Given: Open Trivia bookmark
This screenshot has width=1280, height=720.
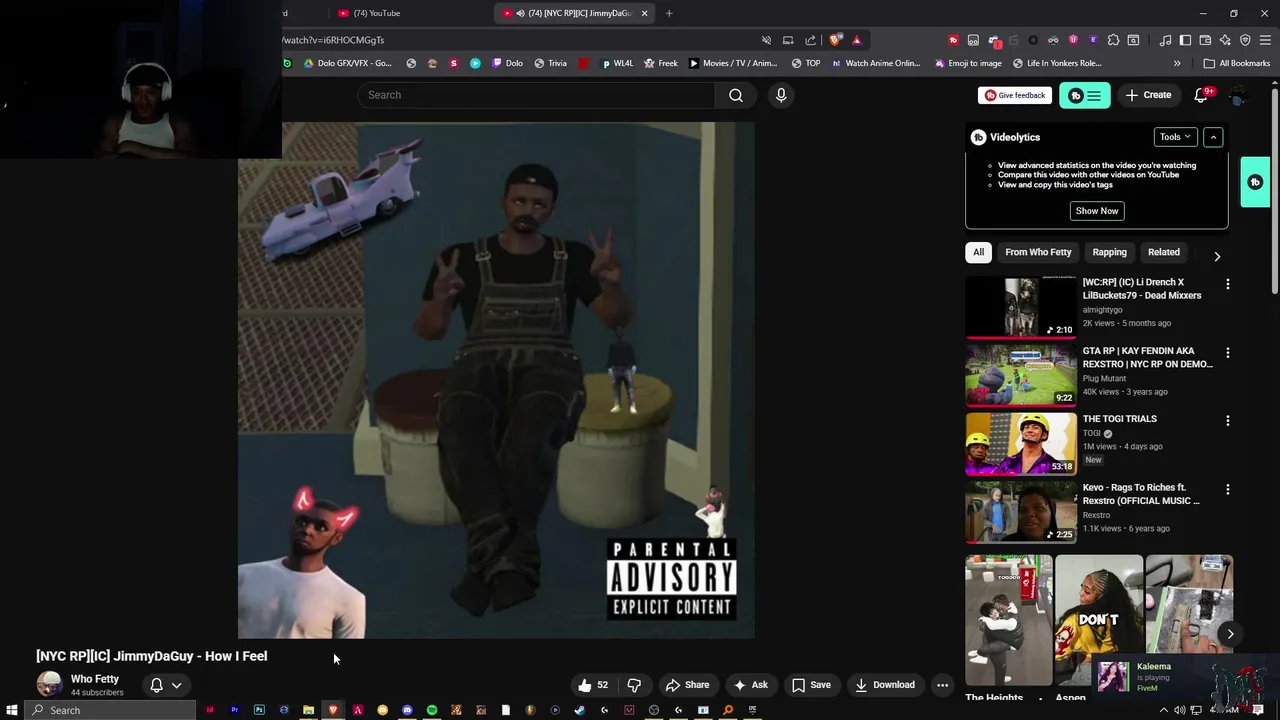Looking at the screenshot, I should (550, 63).
